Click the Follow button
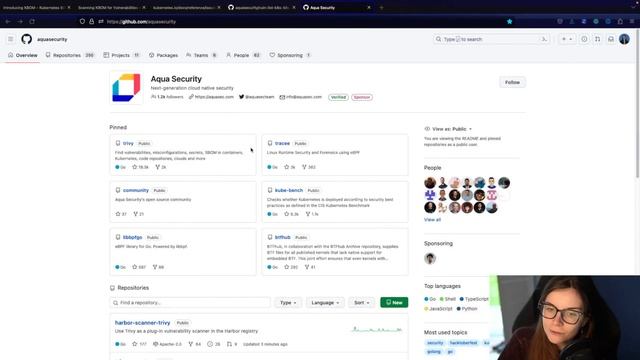640x360 pixels. pos(512,82)
